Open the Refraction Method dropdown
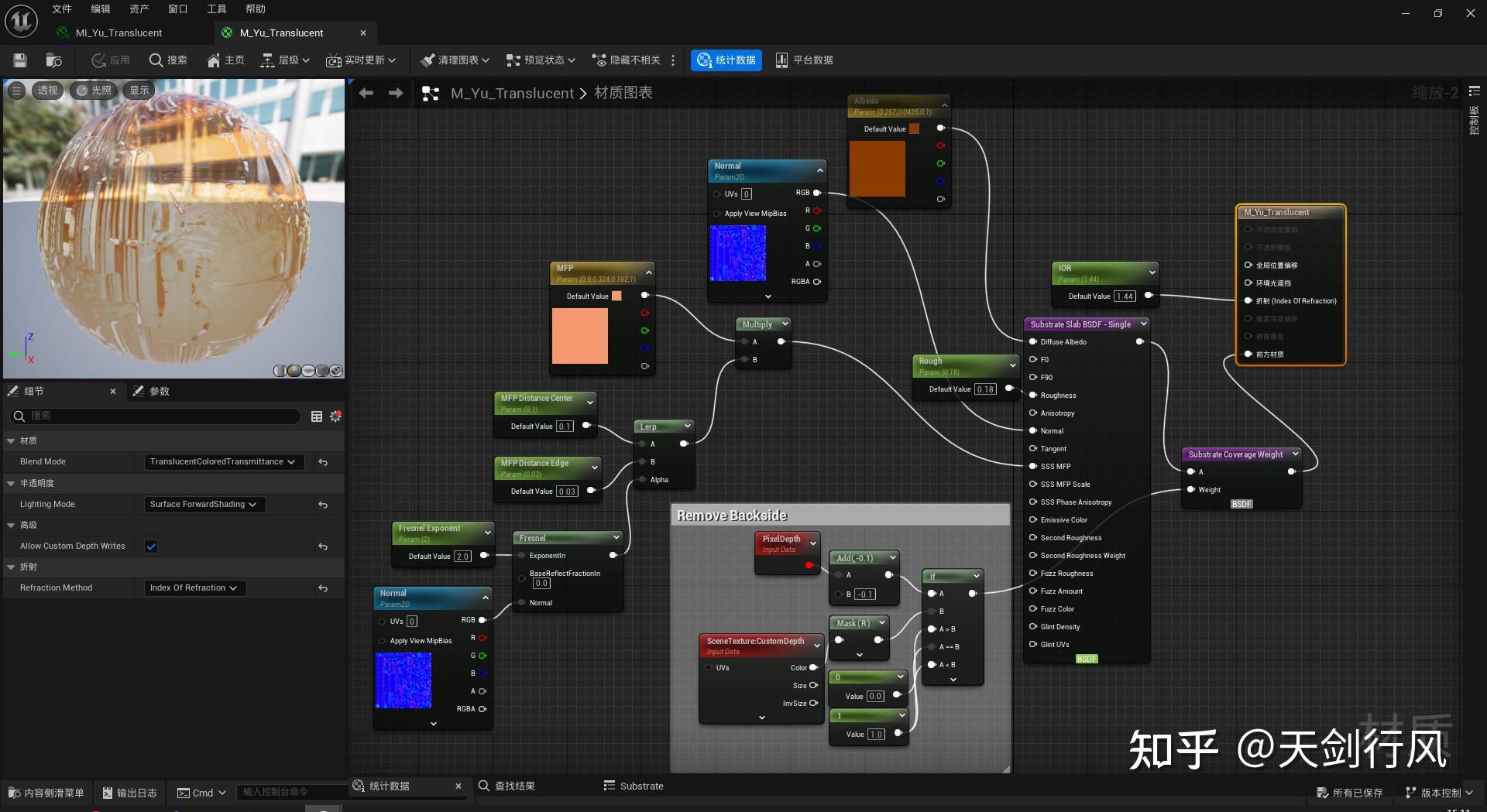The width and height of the screenshot is (1487, 812). click(x=194, y=588)
